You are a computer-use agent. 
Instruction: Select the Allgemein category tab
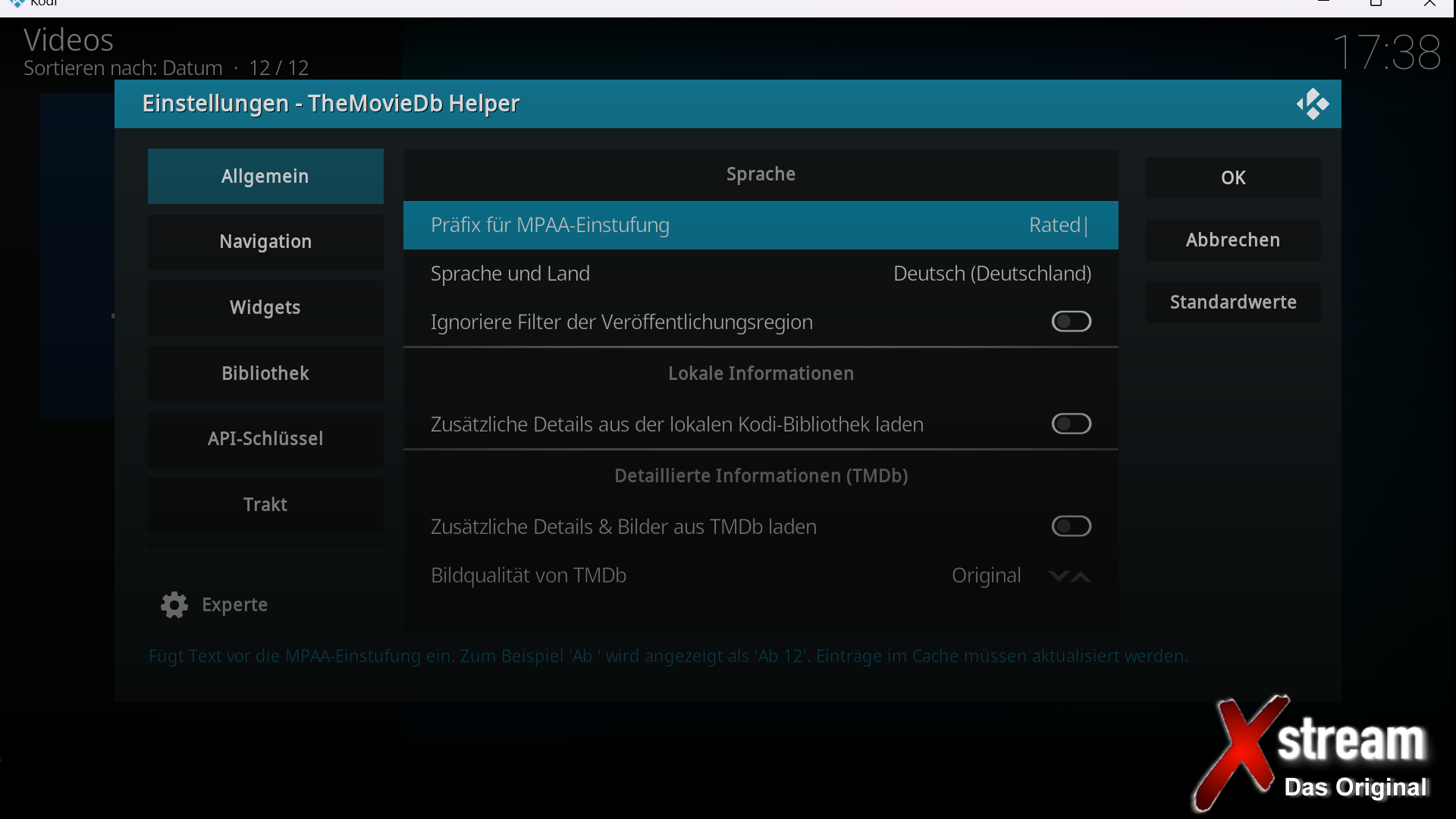tap(265, 176)
